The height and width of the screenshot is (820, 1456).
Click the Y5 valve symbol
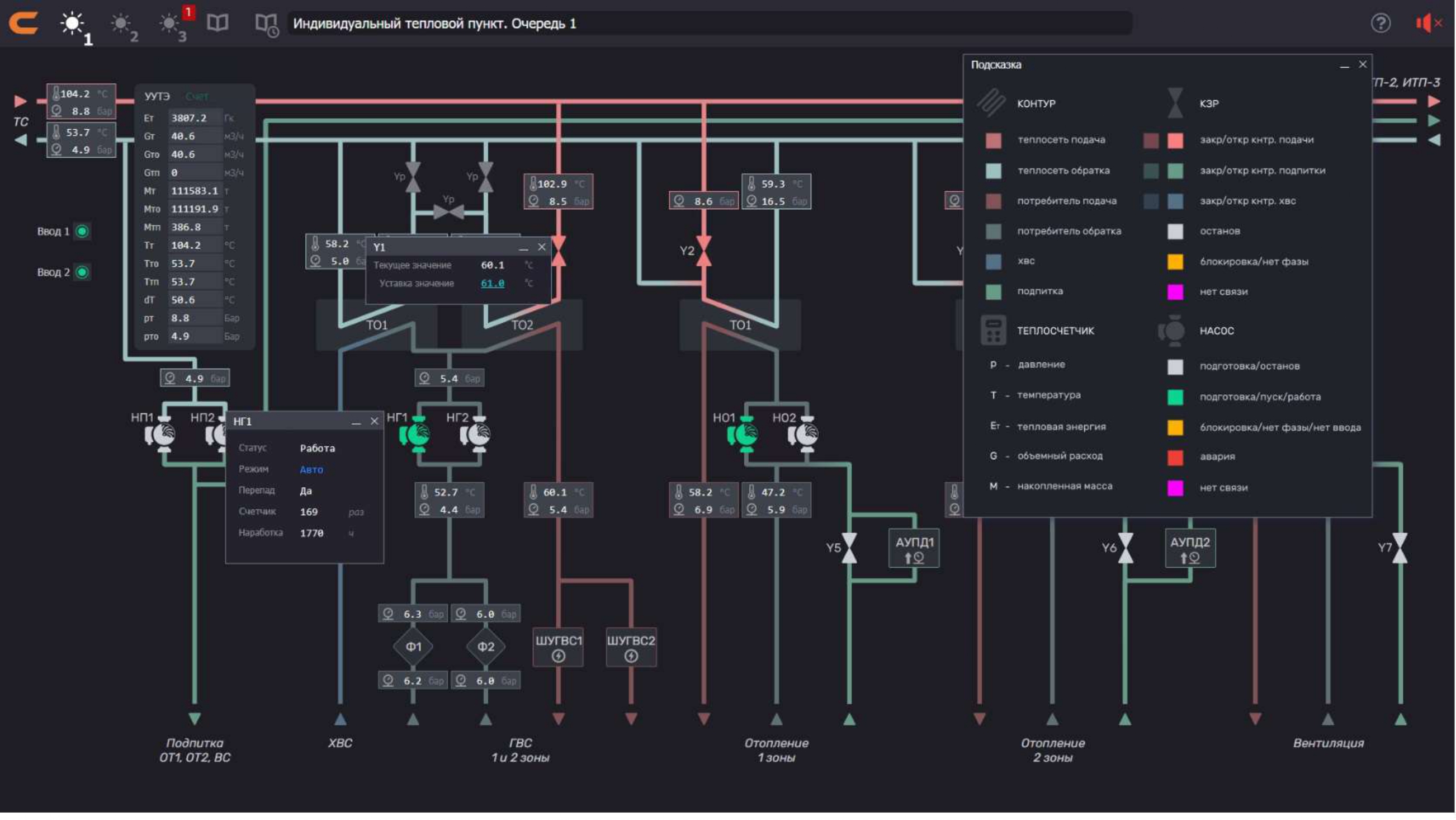click(x=849, y=548)
